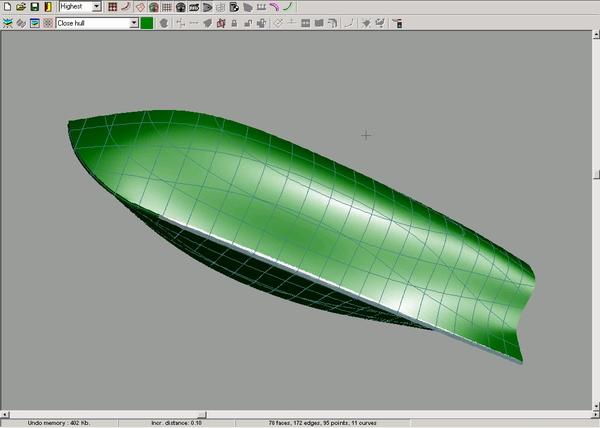600x428 pixels.
Task: Save the model with the floppy disk icon
Action: 34,7
